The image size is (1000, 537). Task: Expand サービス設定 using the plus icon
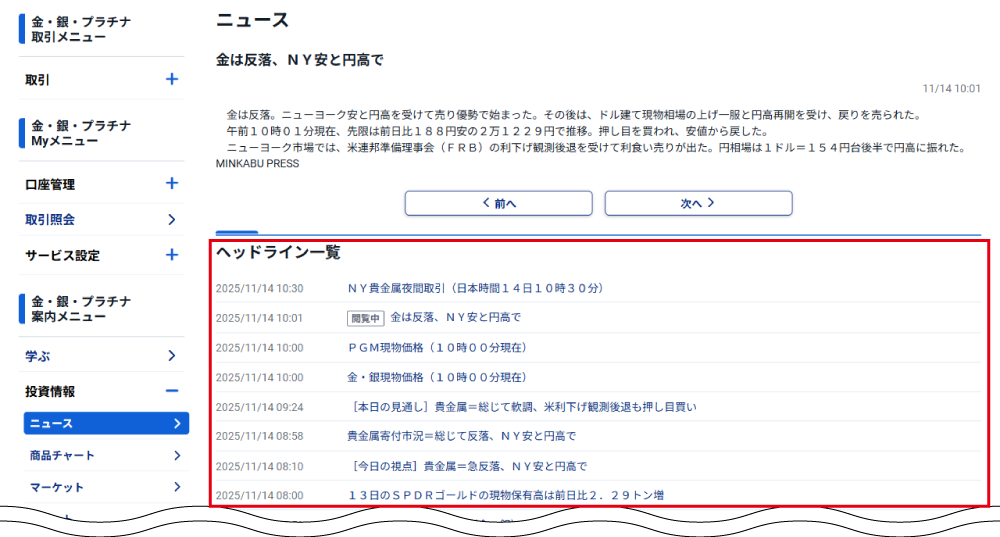coord(172,255)
